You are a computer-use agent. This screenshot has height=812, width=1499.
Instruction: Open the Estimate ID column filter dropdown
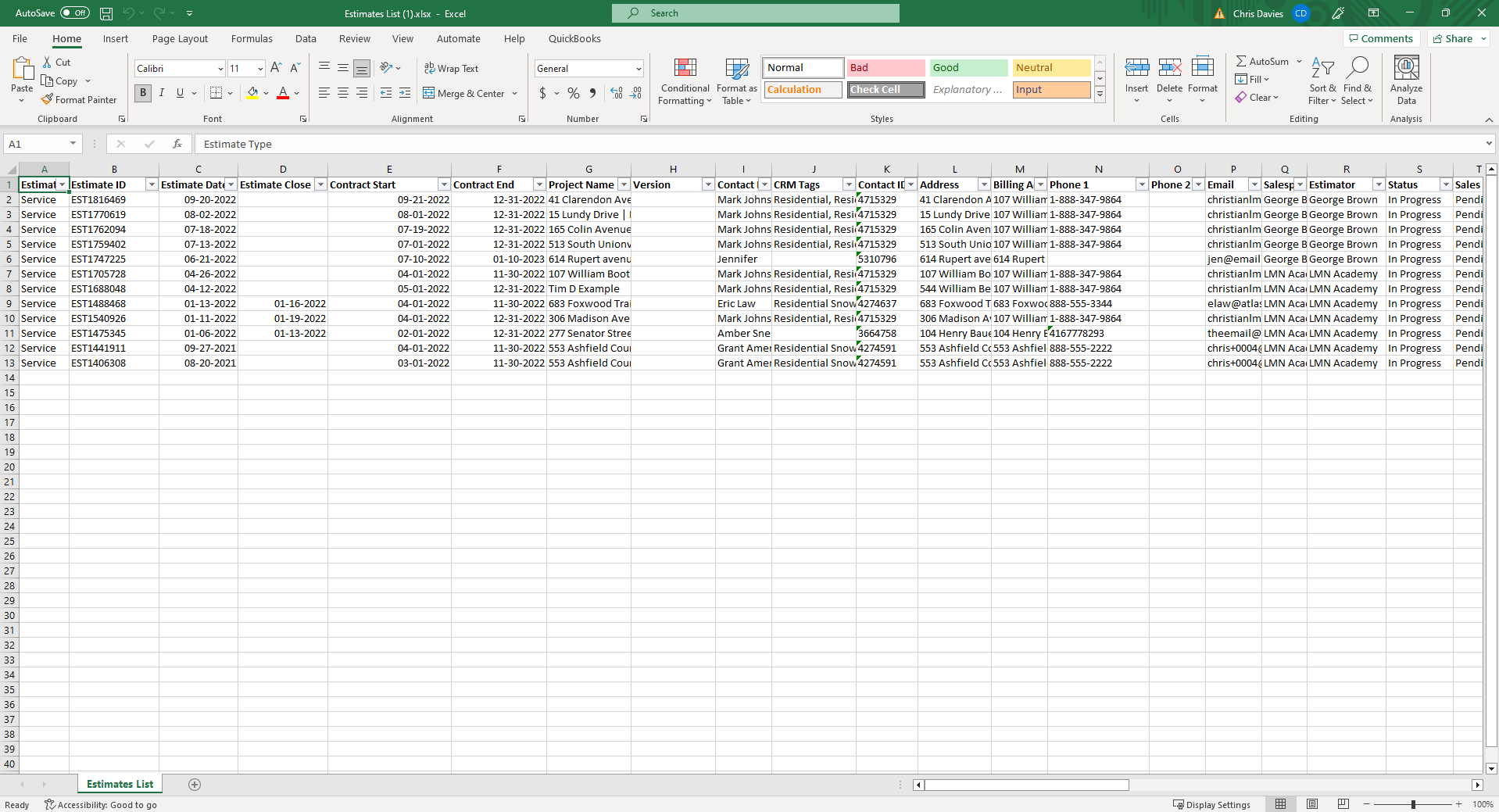[x=152, y=185]
